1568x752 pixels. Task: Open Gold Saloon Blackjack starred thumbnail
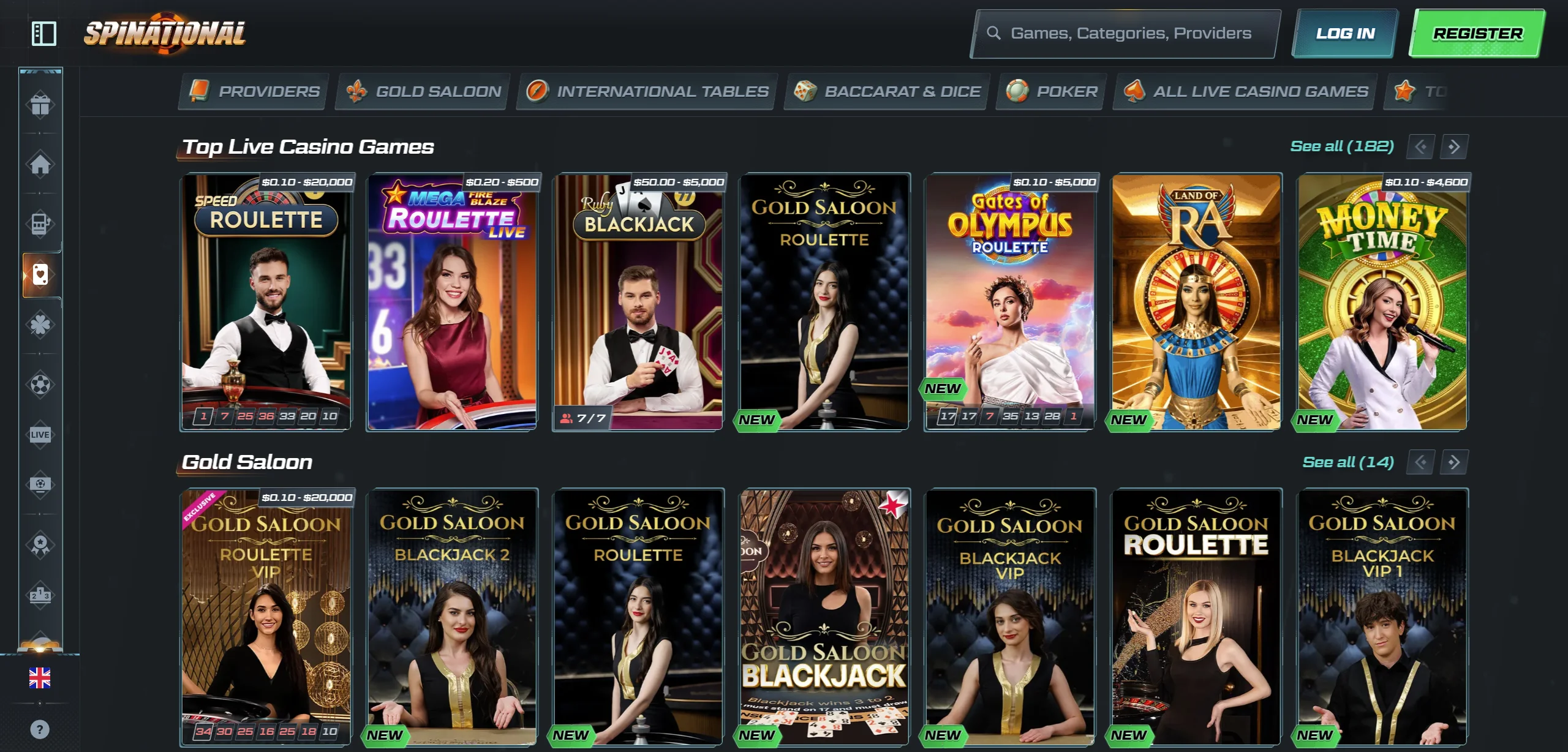[x=824, y=617]
